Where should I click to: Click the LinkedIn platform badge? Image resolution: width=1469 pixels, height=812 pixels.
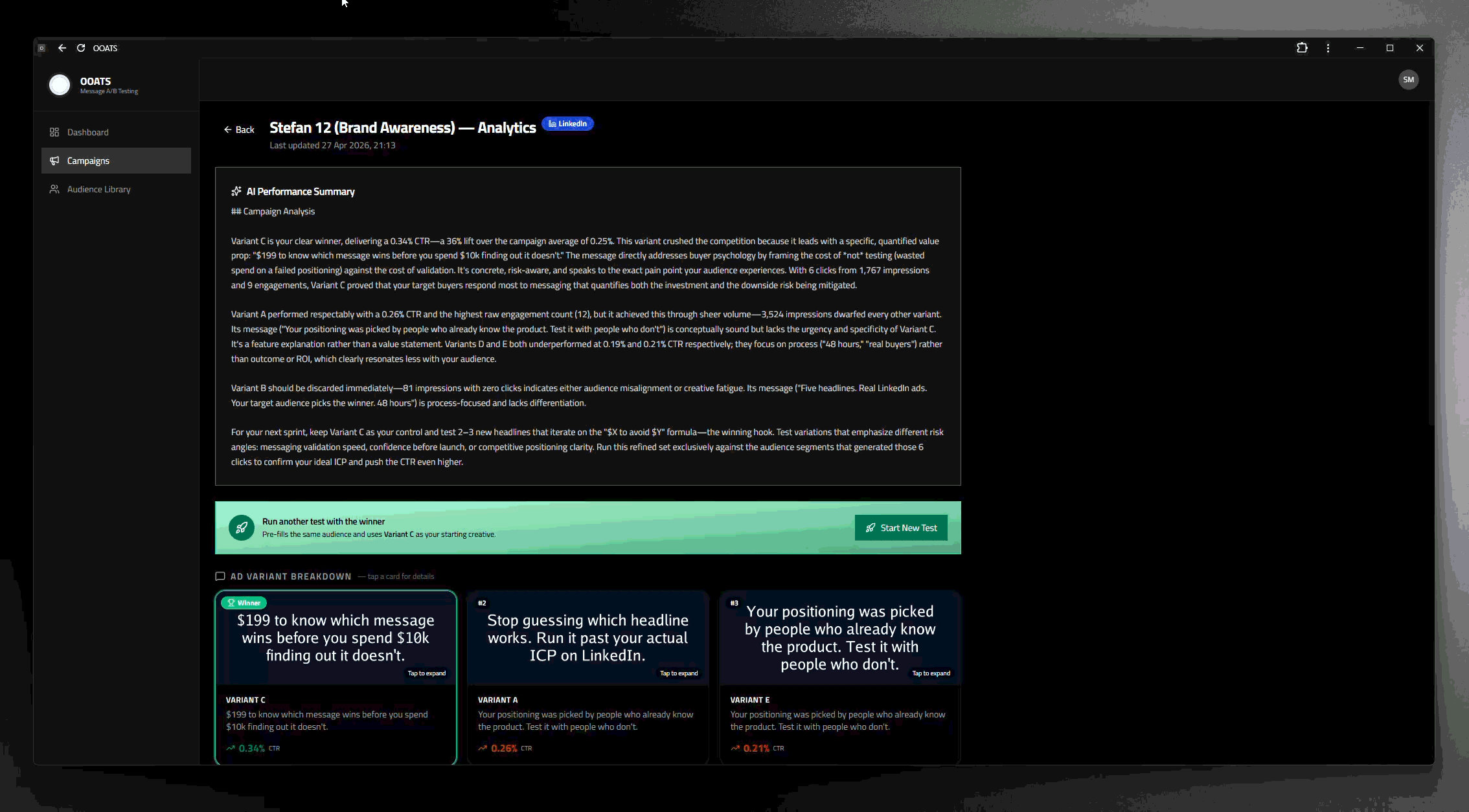coord(568,124)
